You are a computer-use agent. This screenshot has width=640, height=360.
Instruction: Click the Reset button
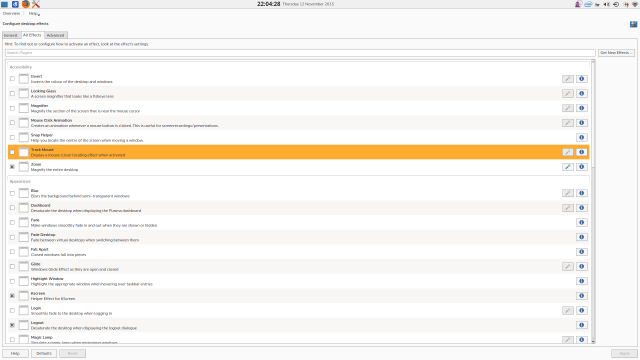point(72,353)
